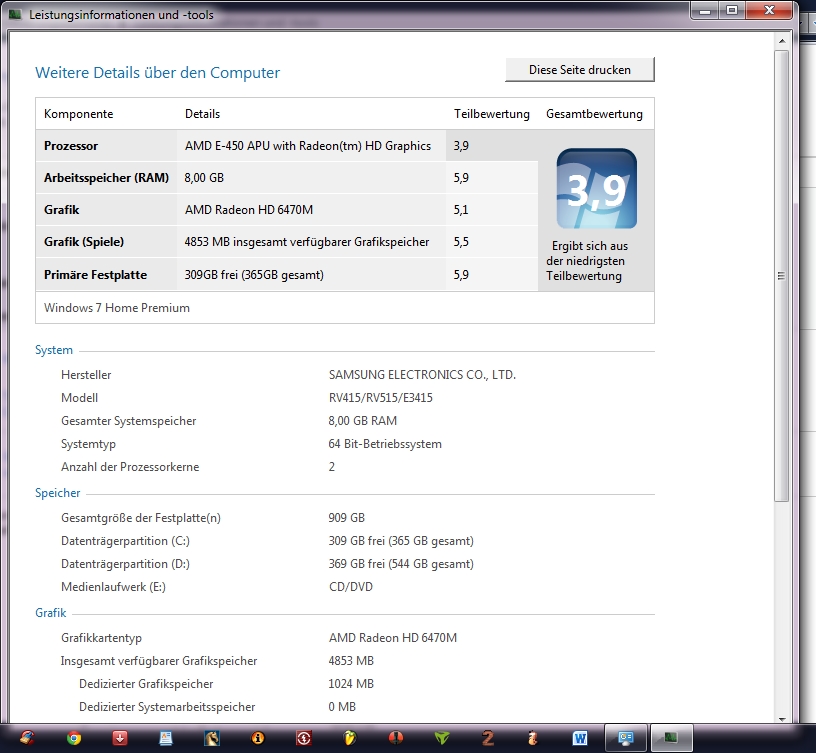Click model value 'RV415/RV515/E3415'
The width and height of the screenshot is (816, 753).
[380, 398]
